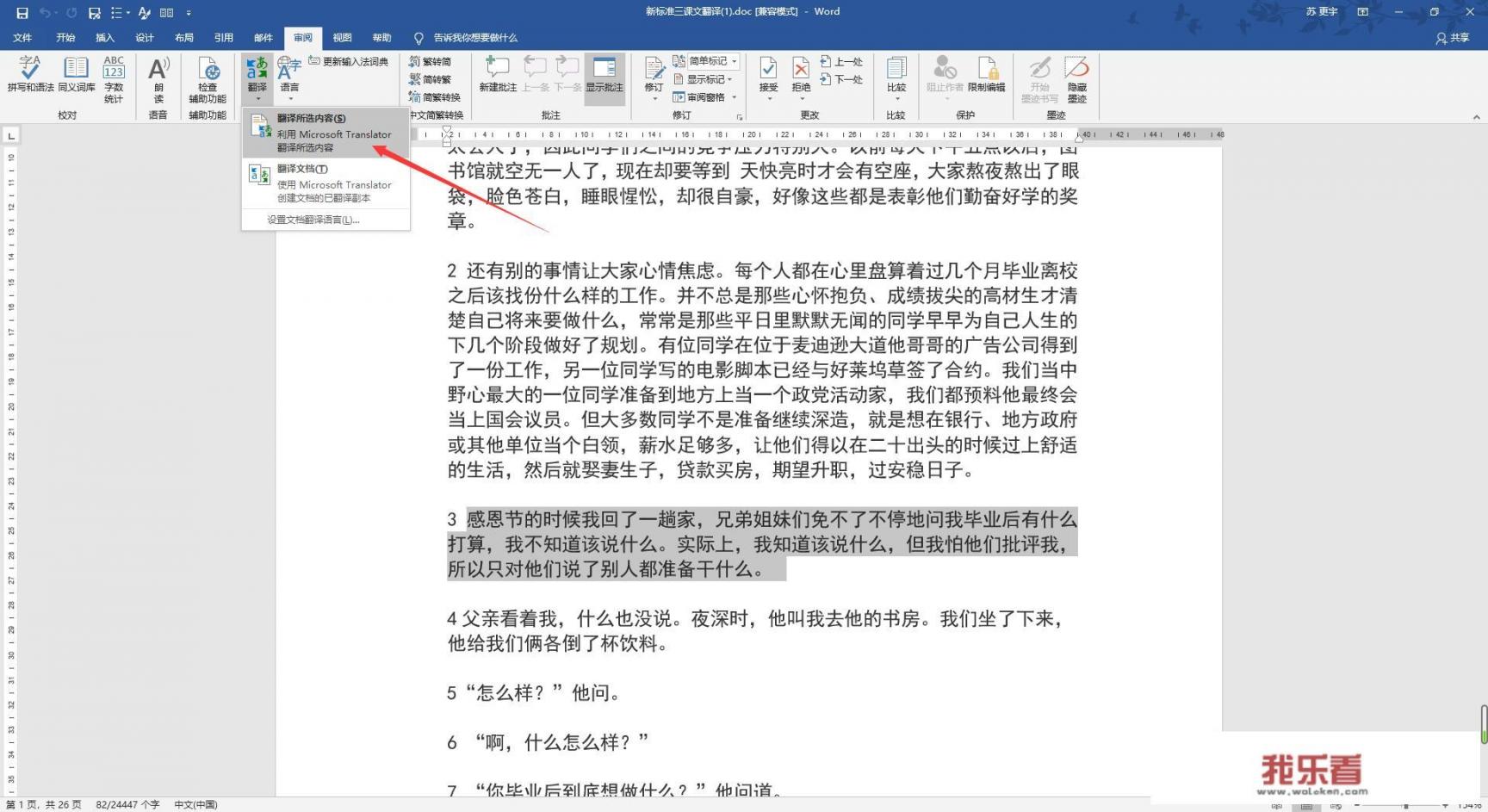
Task: Open the Help (帮助) tab
Action: pyautogui.click(x=382, y=38)
